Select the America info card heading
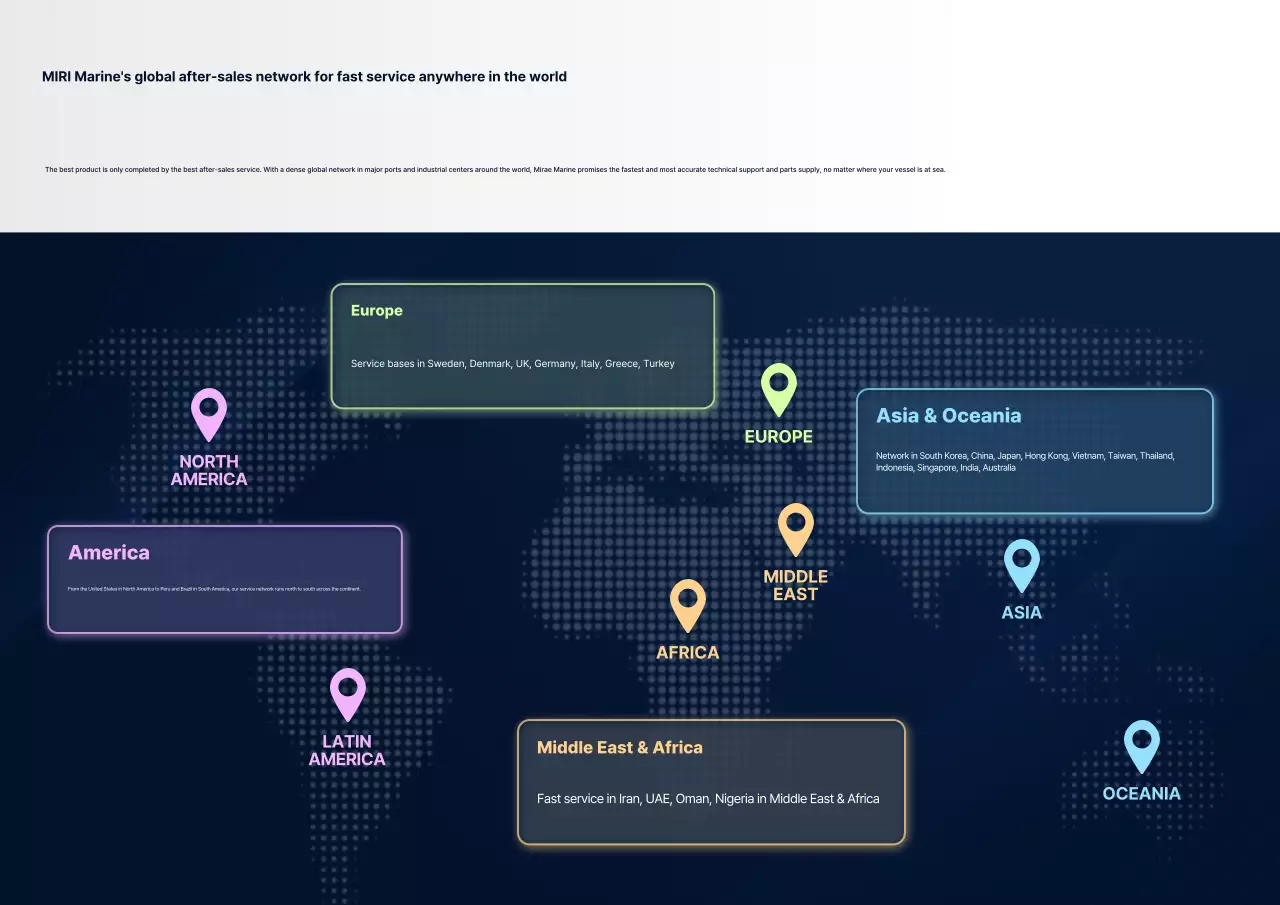 coord(109,553)
